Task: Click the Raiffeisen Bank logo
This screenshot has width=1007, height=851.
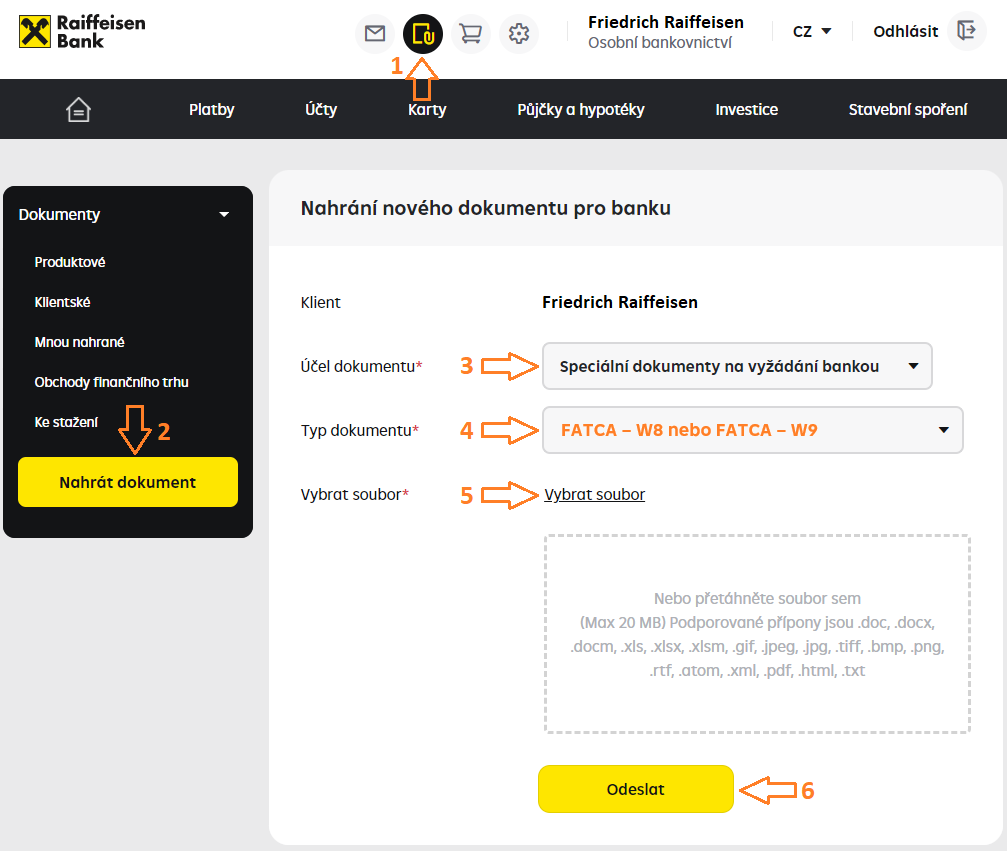Action: tap(82, 31)
